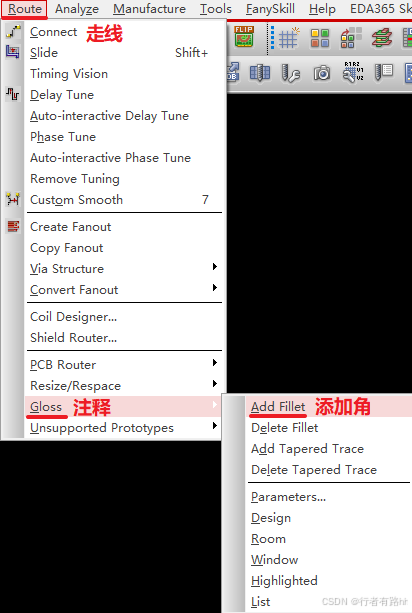This screenshot has width=412, height=613.
Task: Open the Manufacture menu
Action: click(149, 9)
